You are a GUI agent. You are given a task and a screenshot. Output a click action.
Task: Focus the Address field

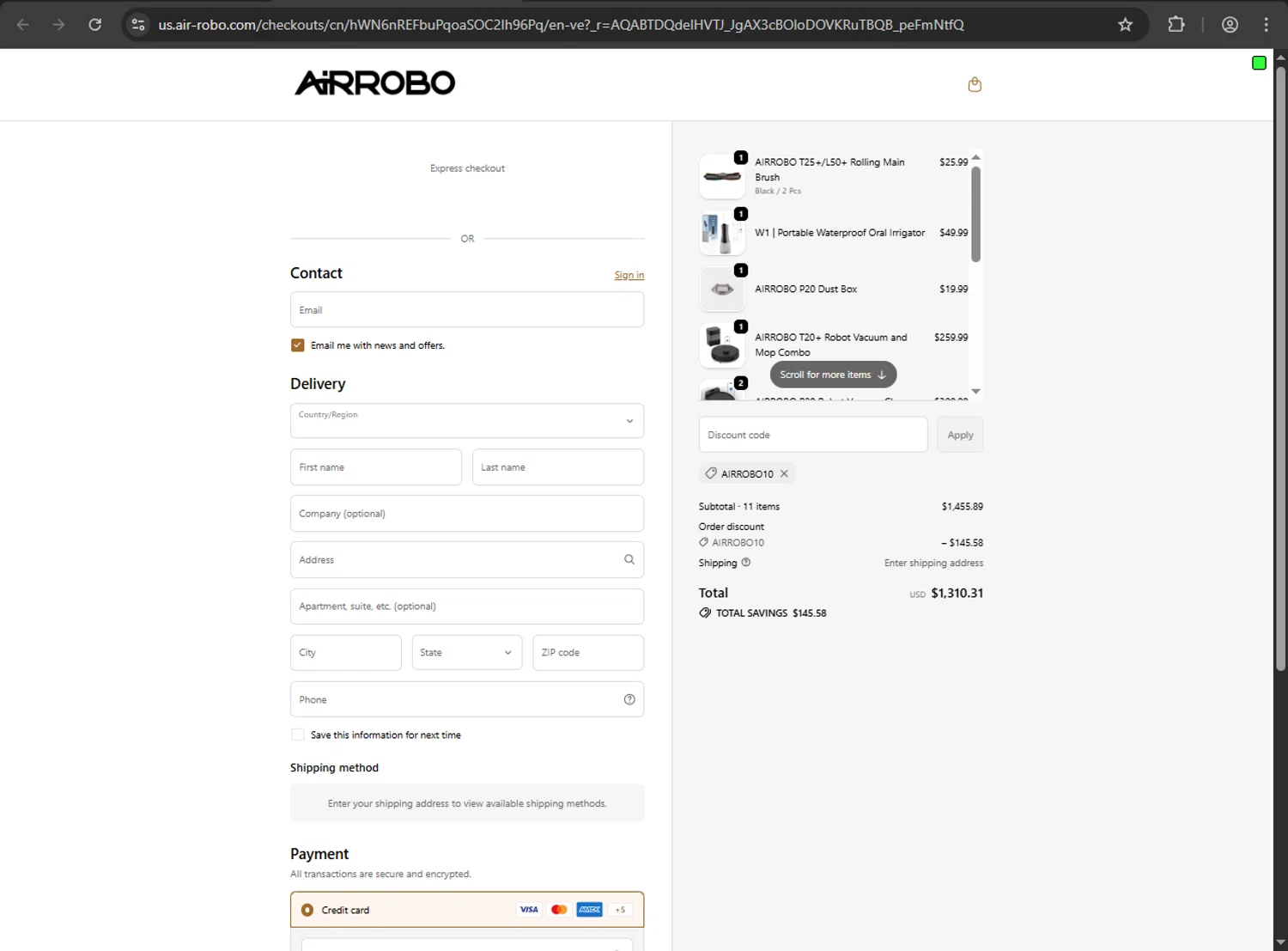[x=467, y=559]
